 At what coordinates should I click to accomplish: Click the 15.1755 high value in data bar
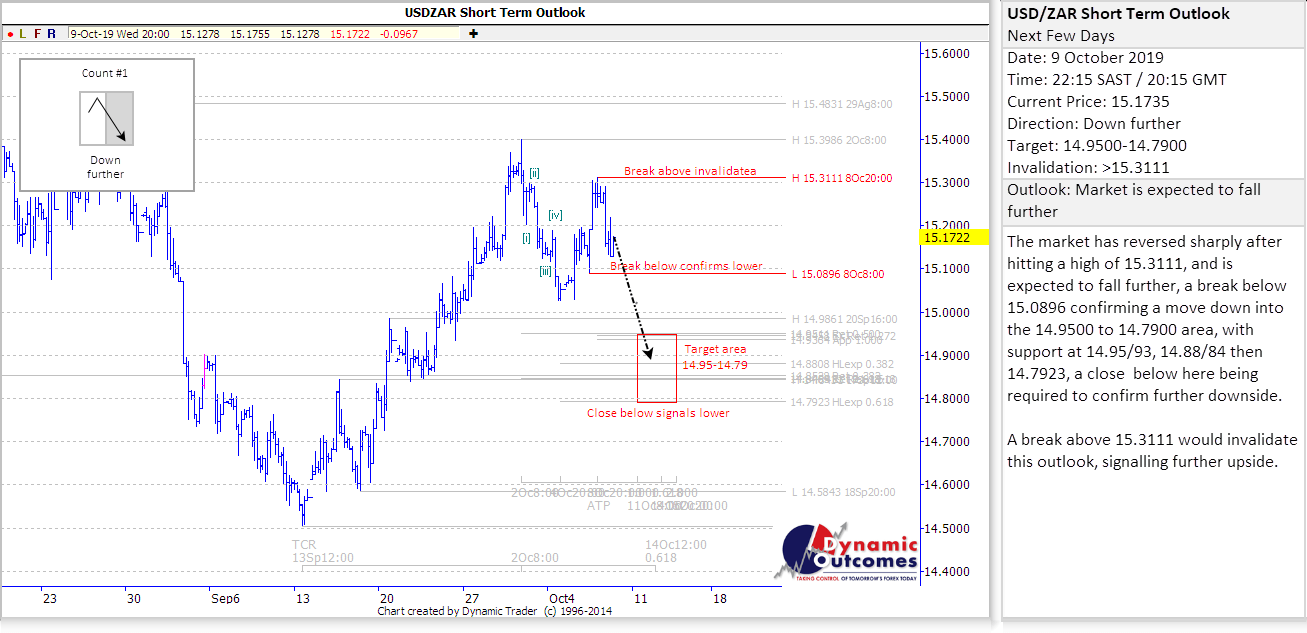(x=250, y=33)
